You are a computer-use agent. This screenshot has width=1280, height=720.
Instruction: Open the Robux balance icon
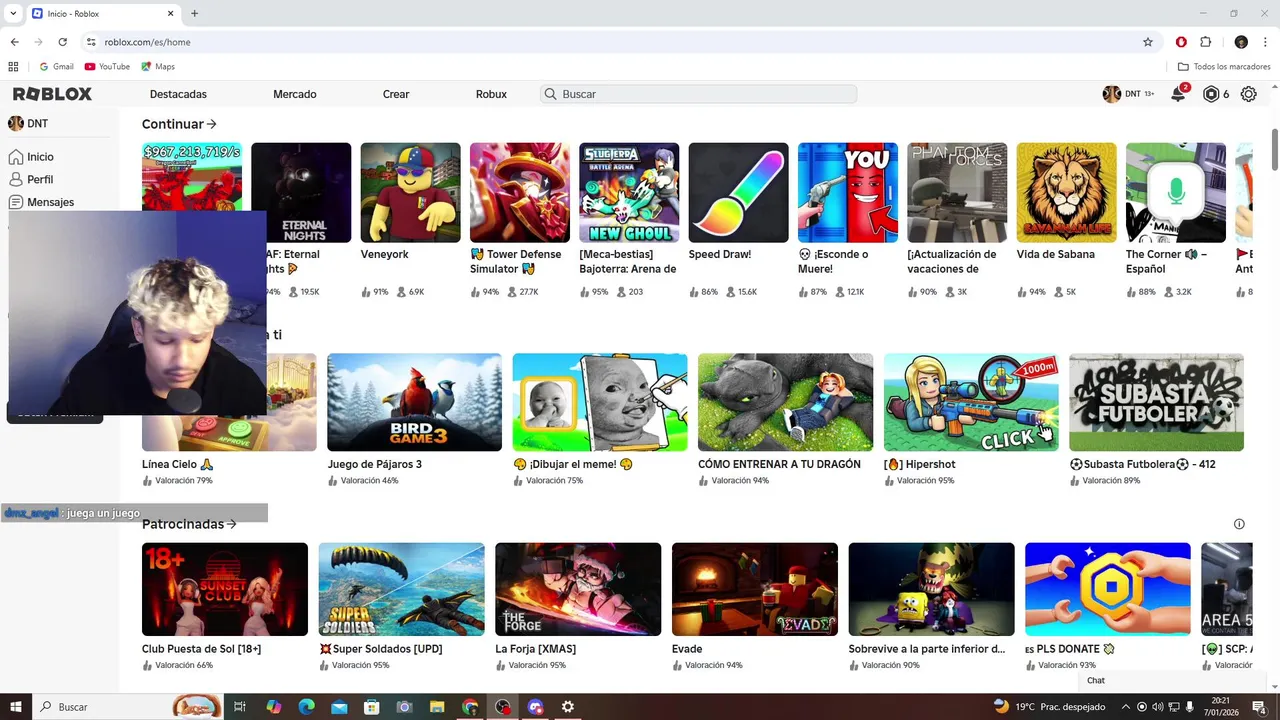(x=1211, y=94)
